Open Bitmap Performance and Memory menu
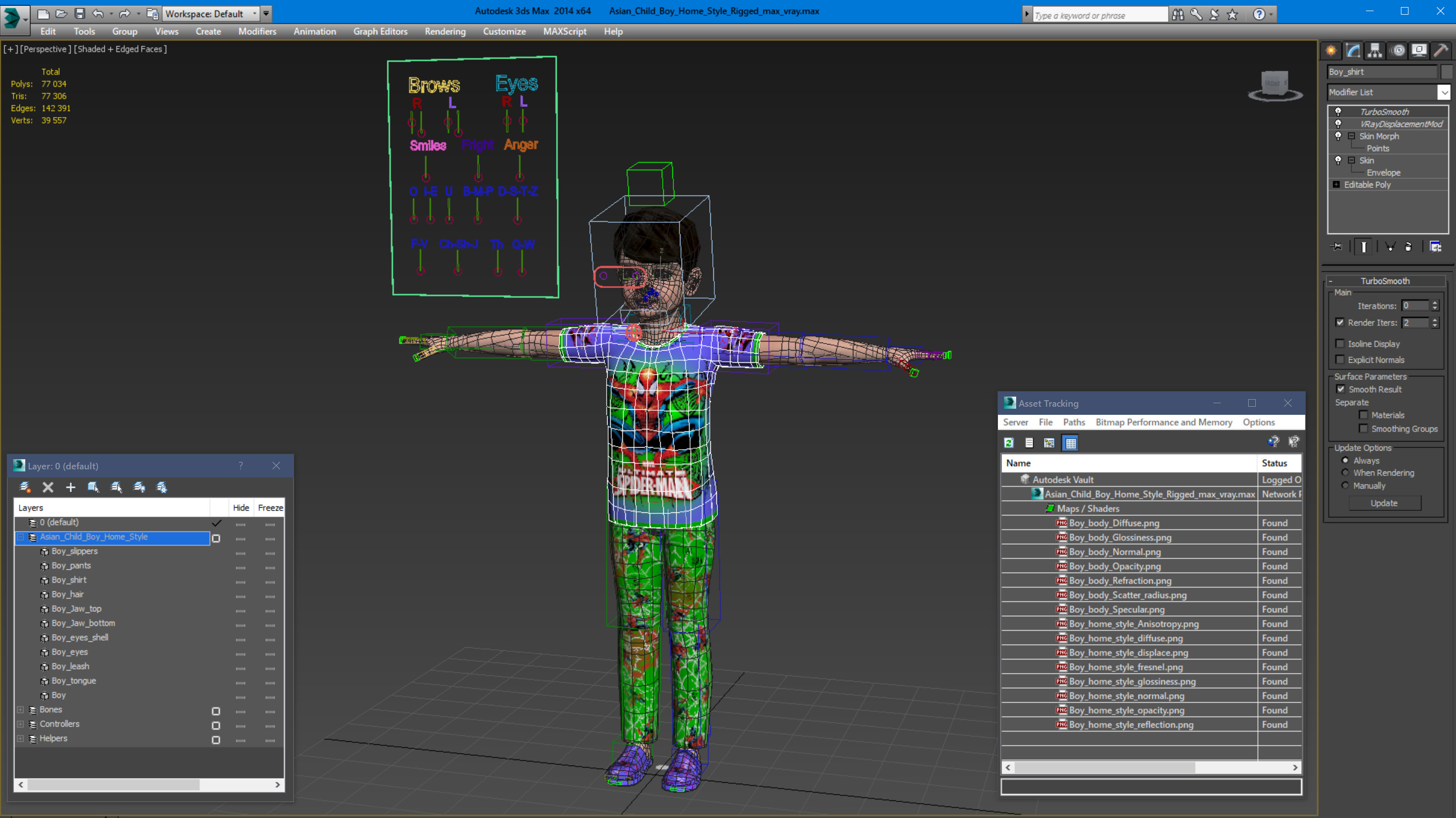 tap(1163, 422)
